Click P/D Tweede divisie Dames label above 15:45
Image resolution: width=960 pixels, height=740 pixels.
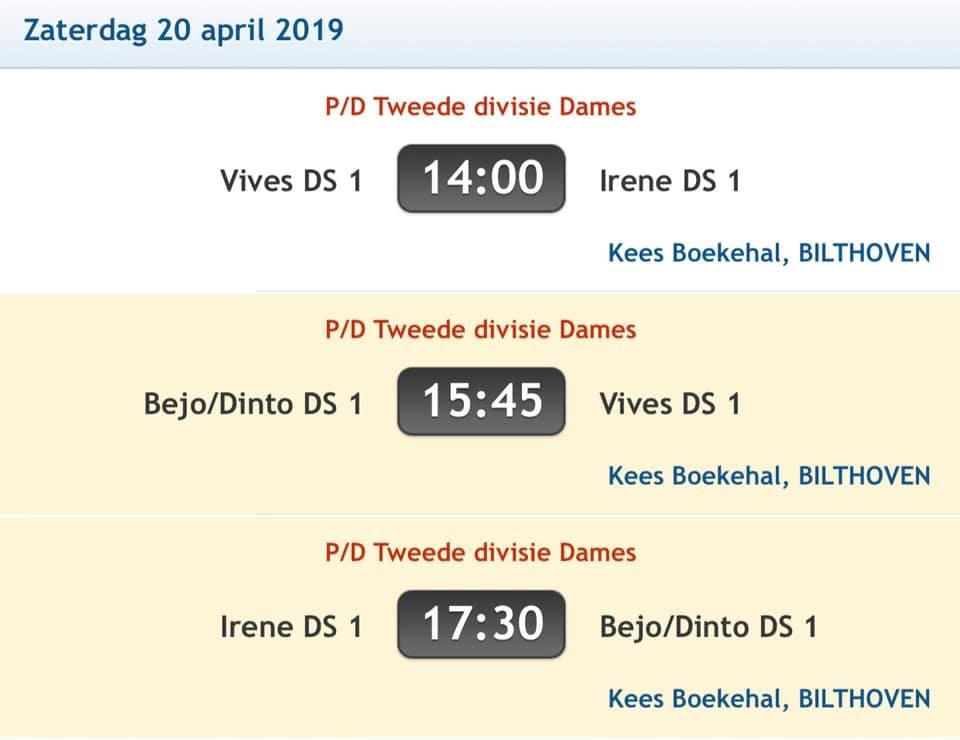(480, 329)
